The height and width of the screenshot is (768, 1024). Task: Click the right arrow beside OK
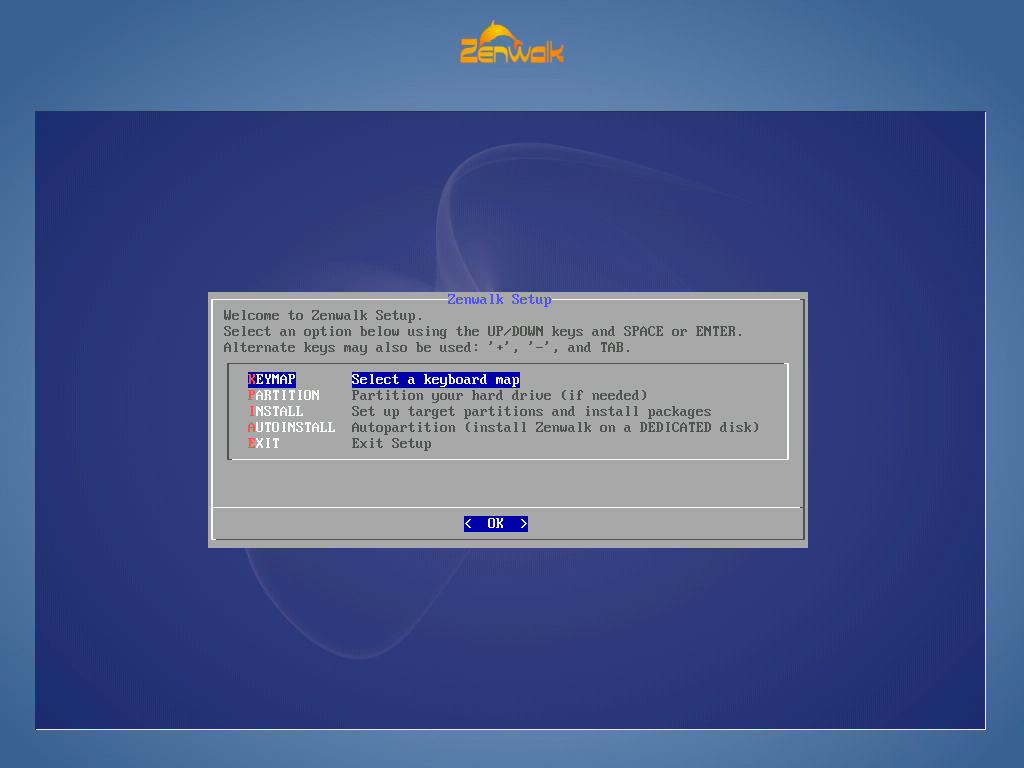click(524, 523)
